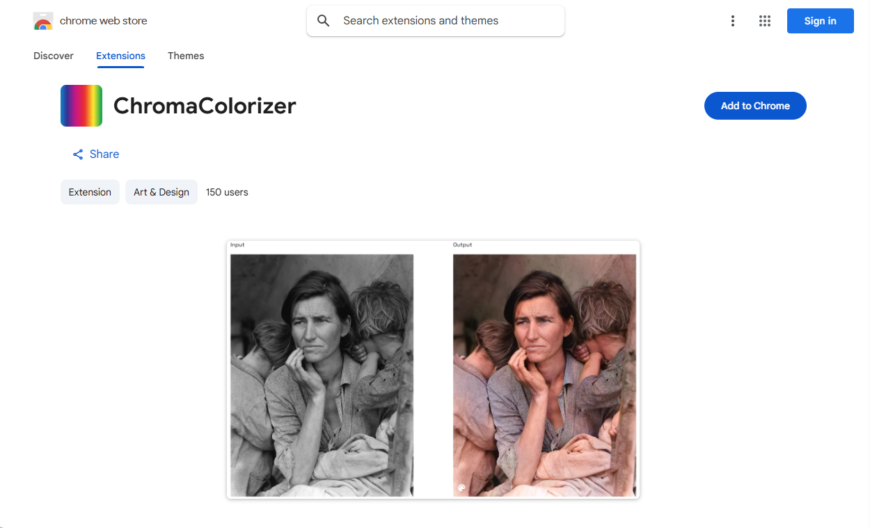Open the black-and-white Input photo
The image size is (870, 528).
(322, 375)
